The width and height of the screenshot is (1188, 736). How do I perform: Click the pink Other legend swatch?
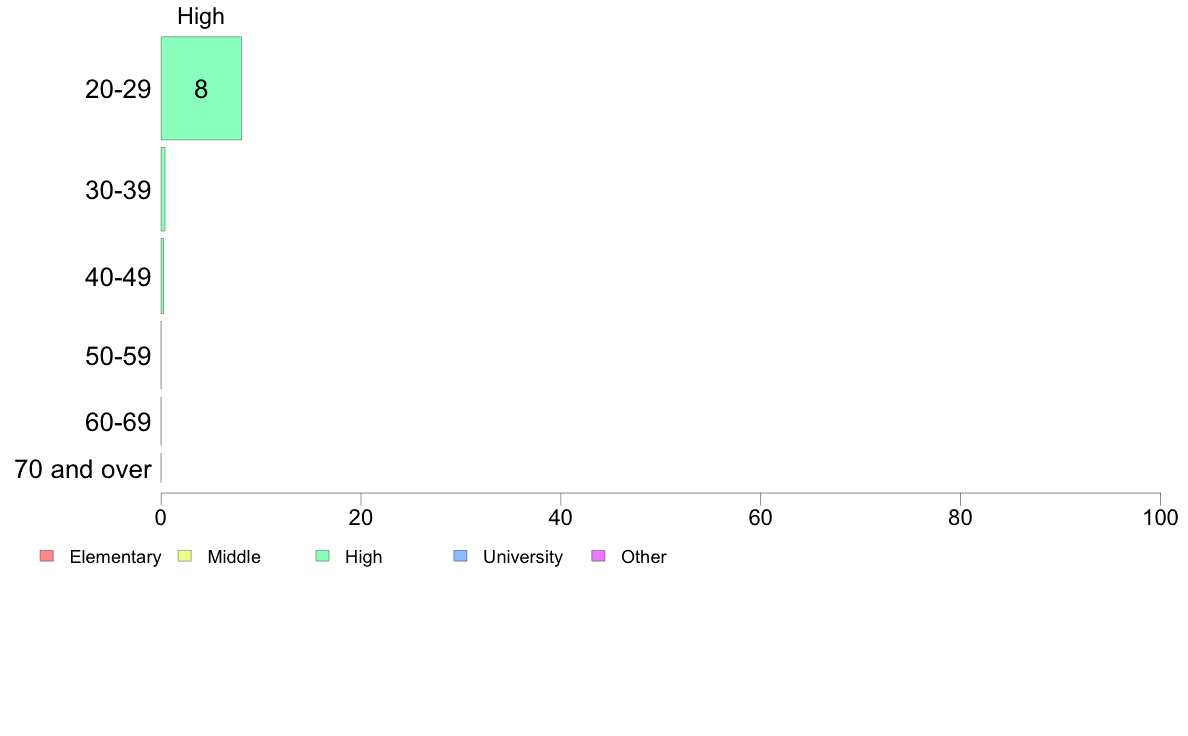tap(599, 556)
